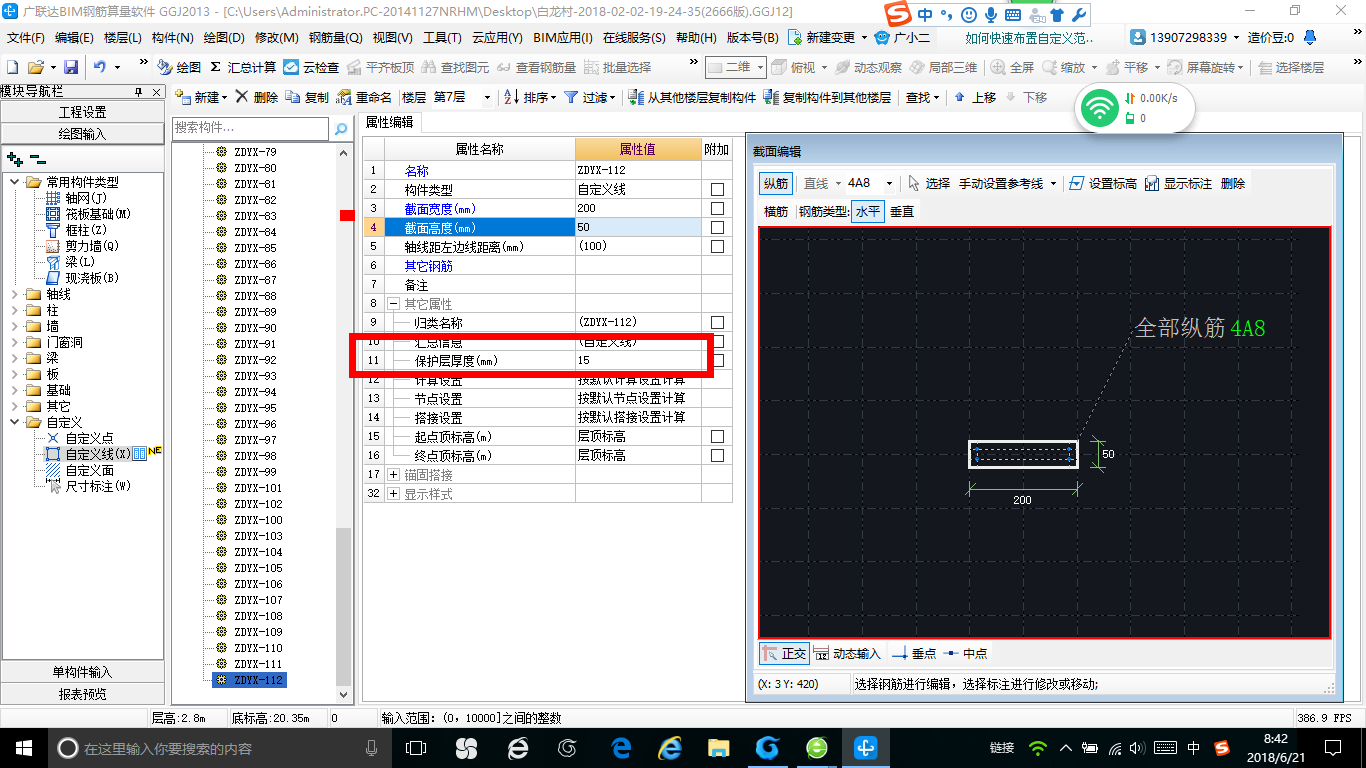This screenshot has height=768, width=1366.
Task: Check 附加 box for 构件类型 row
Action: click(717, 190)
